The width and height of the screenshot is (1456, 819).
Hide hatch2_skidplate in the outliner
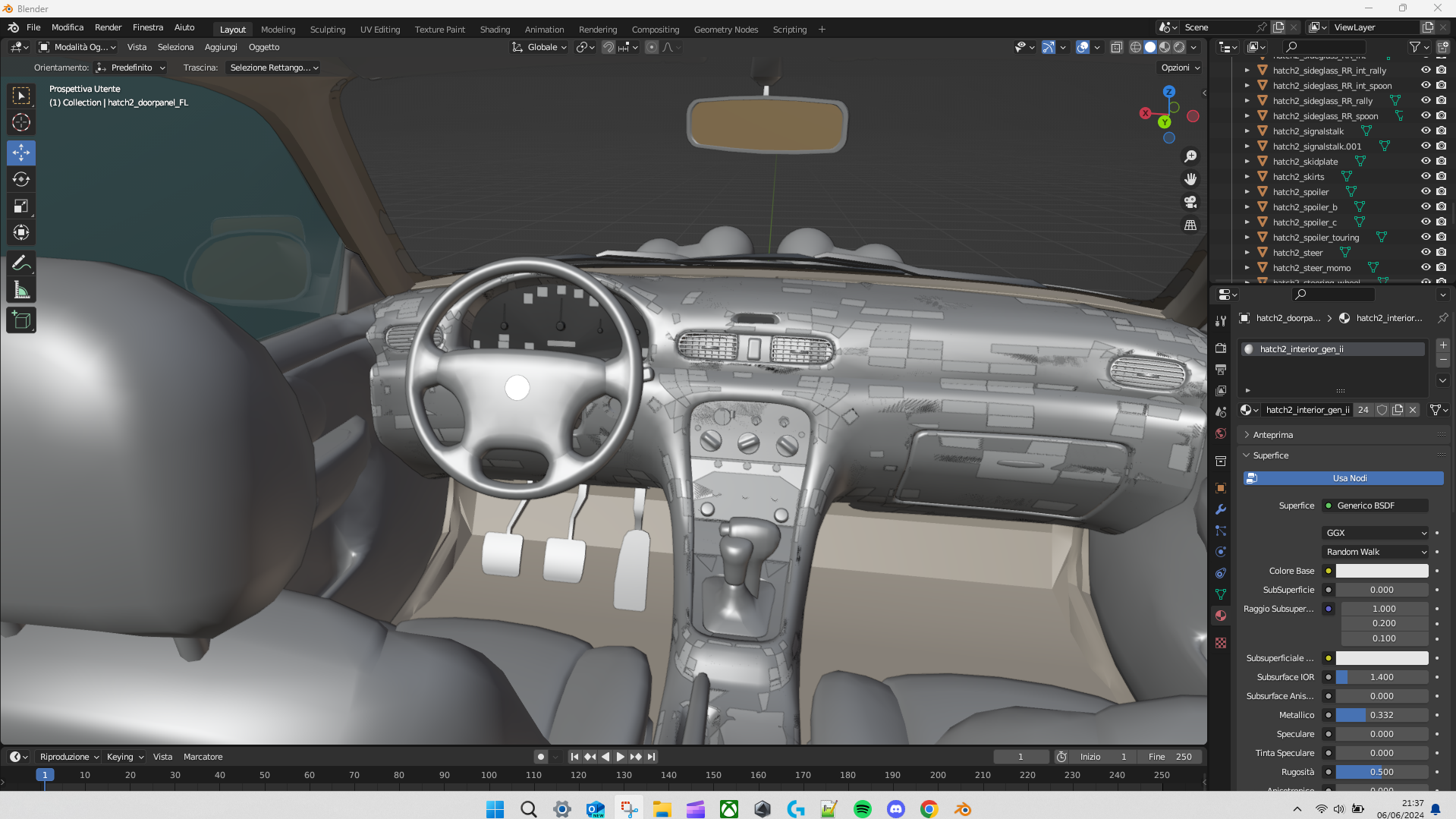pyautogui.click(x=1426, y=161)
